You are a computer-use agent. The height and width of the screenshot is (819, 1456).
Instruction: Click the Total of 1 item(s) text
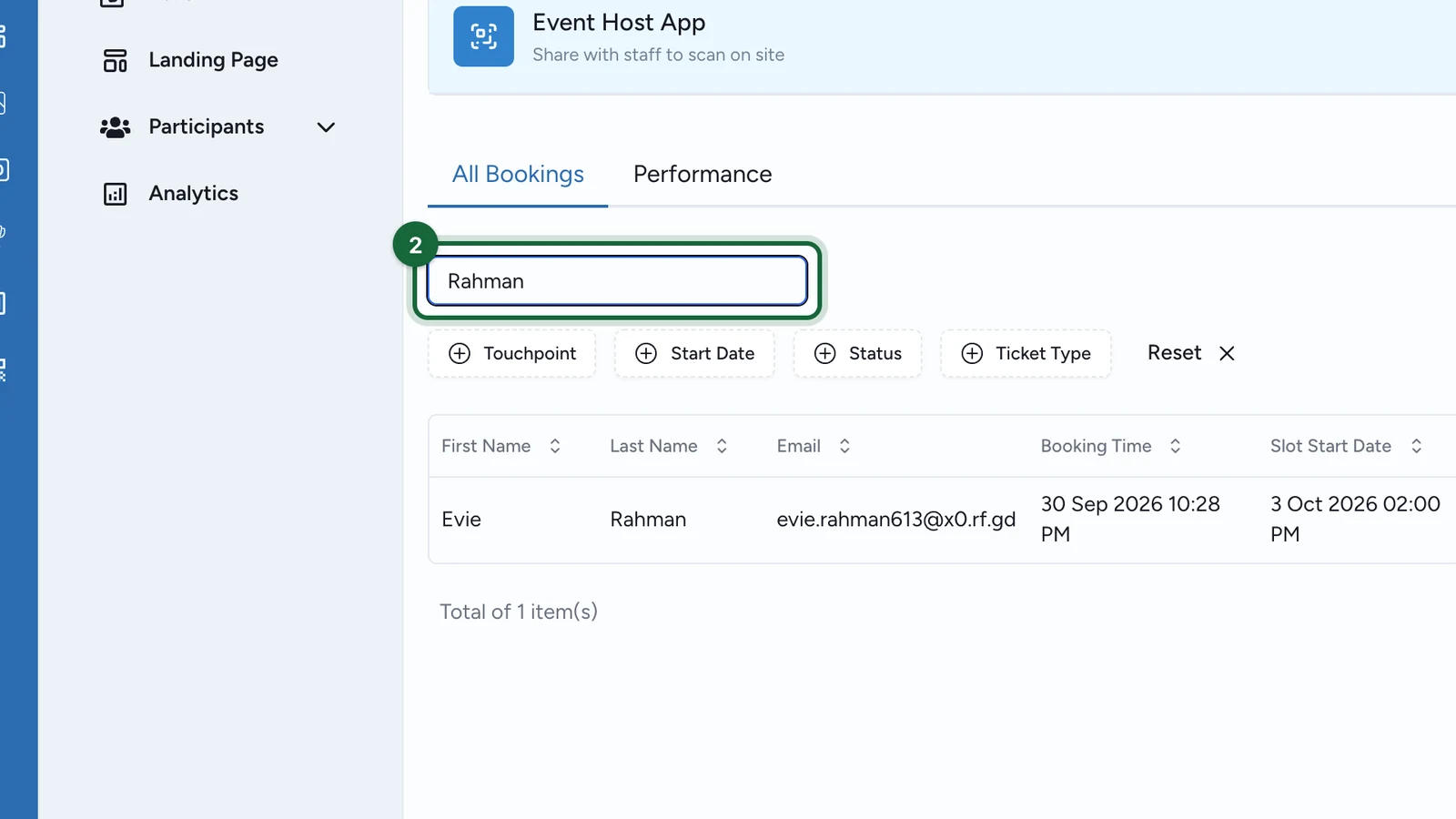(x=519, y=612)
